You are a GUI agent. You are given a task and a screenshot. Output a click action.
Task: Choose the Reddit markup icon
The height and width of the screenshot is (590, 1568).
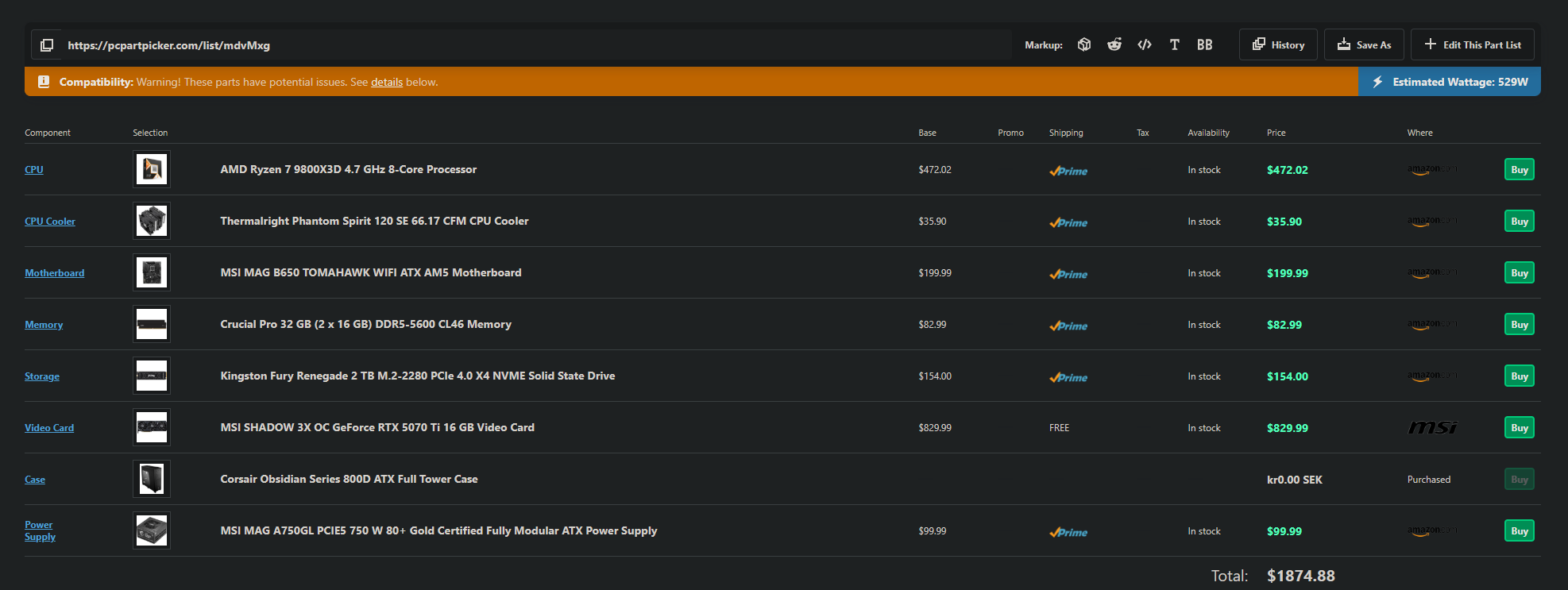(1114, 44)
